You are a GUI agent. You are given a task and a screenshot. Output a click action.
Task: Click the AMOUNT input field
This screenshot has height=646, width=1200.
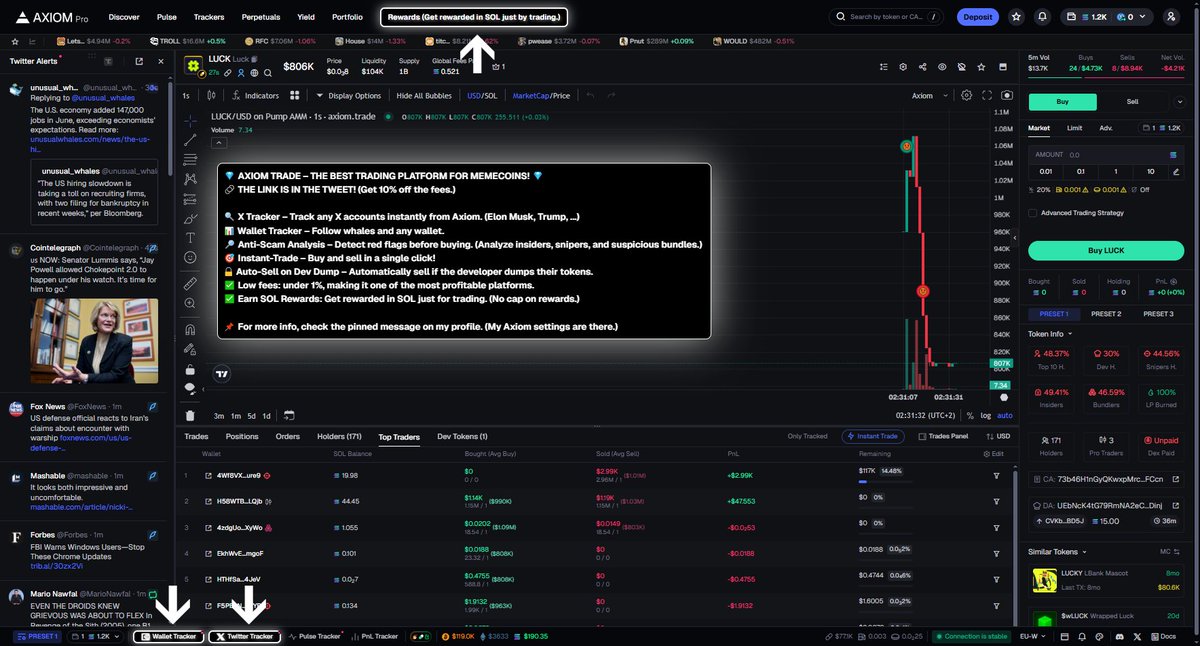pyautogui.click(x=1106, y=155)
